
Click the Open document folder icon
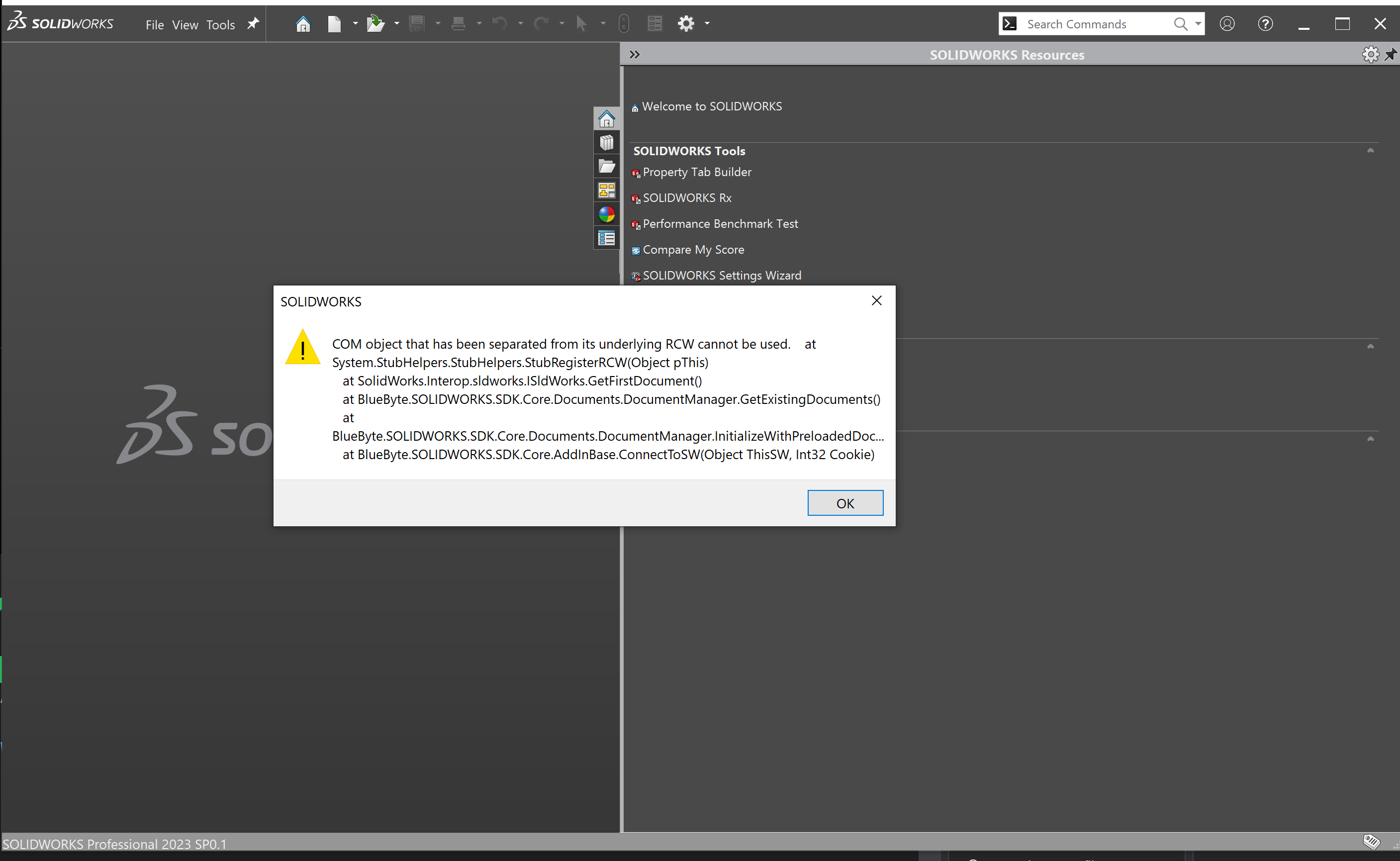(x=375, y=24)
